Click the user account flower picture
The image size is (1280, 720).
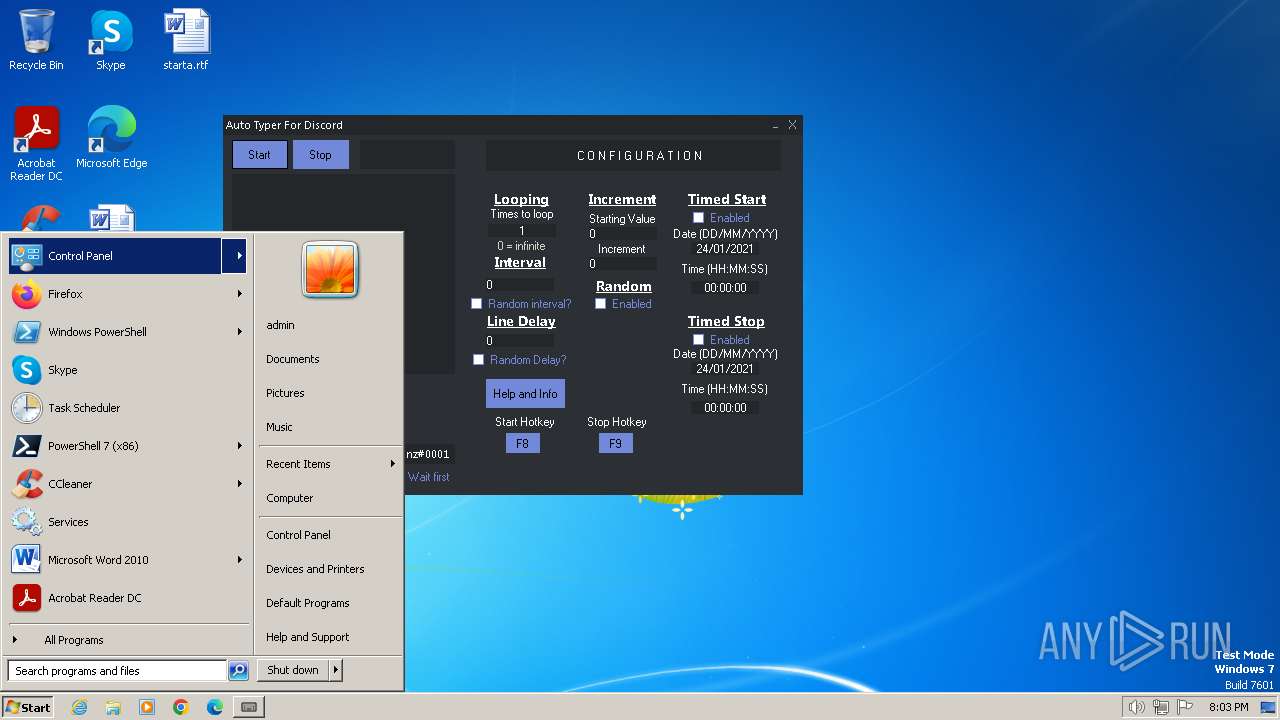click(x=330, y=269)
